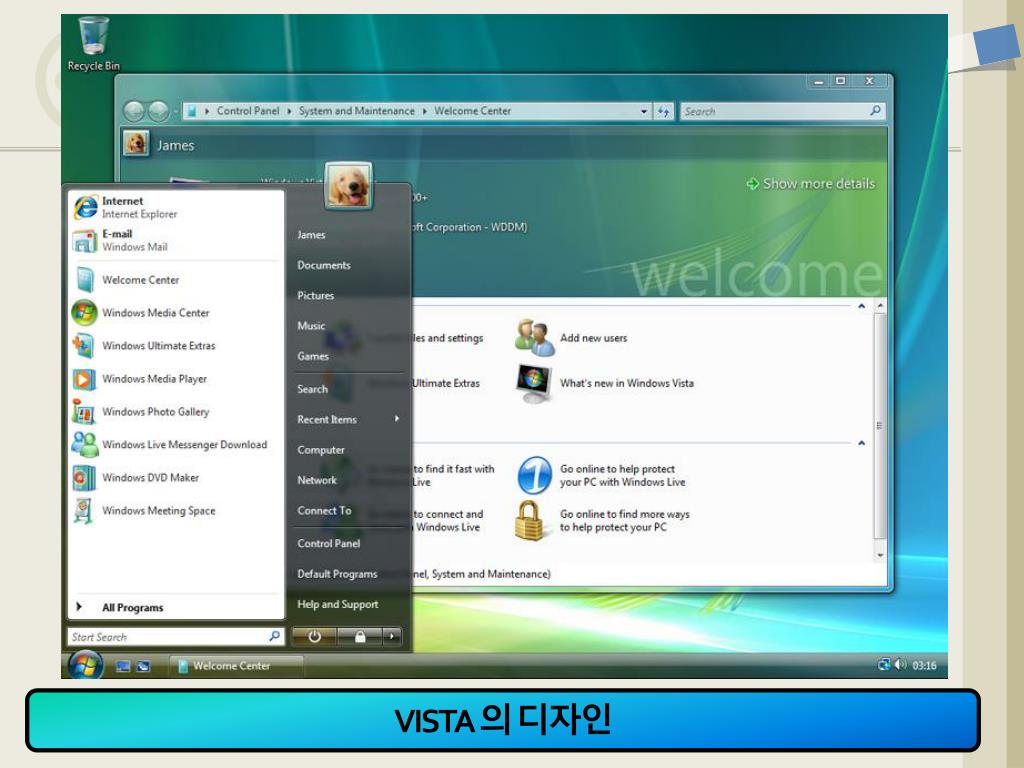Image resolution: width=1024 pixels, height=768 pixels.
Task: Click the Add new users icon
Action: pos(534,338)
